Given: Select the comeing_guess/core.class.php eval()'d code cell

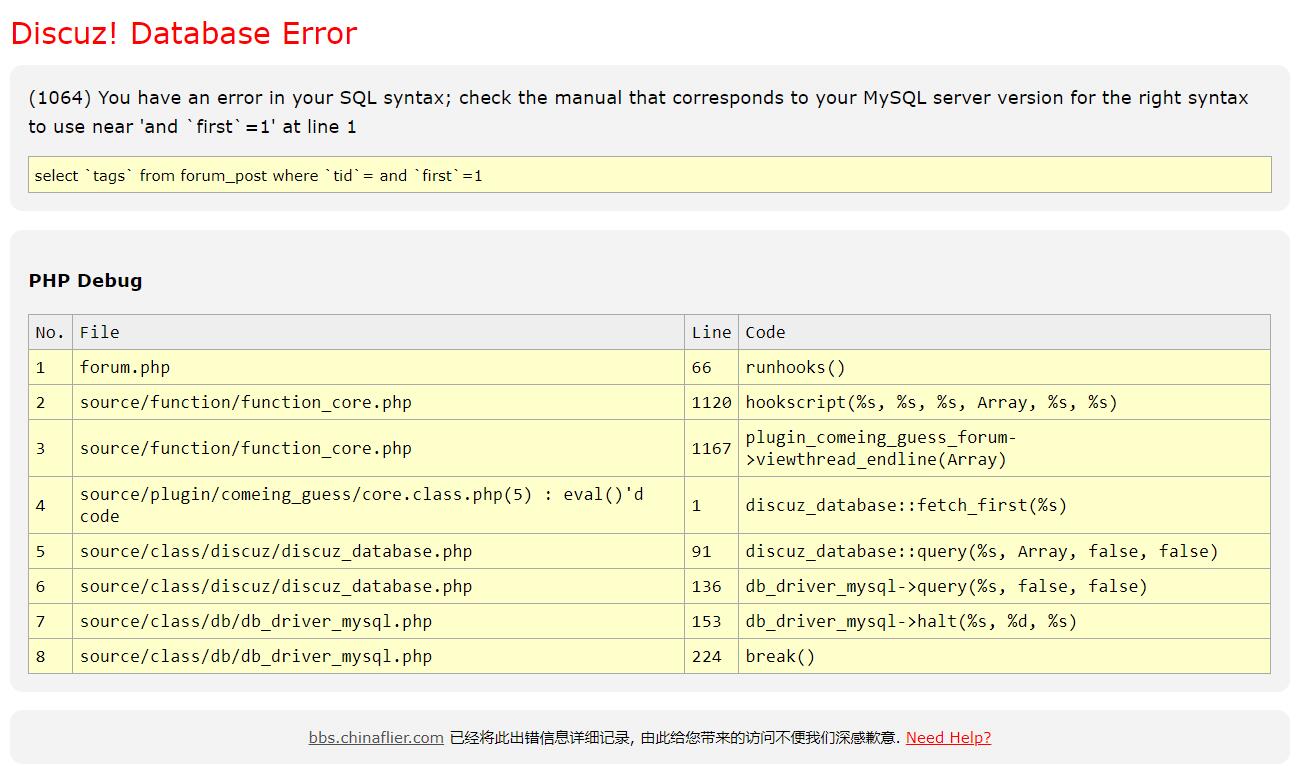Looking at the screenshot, I should (378, 505).
